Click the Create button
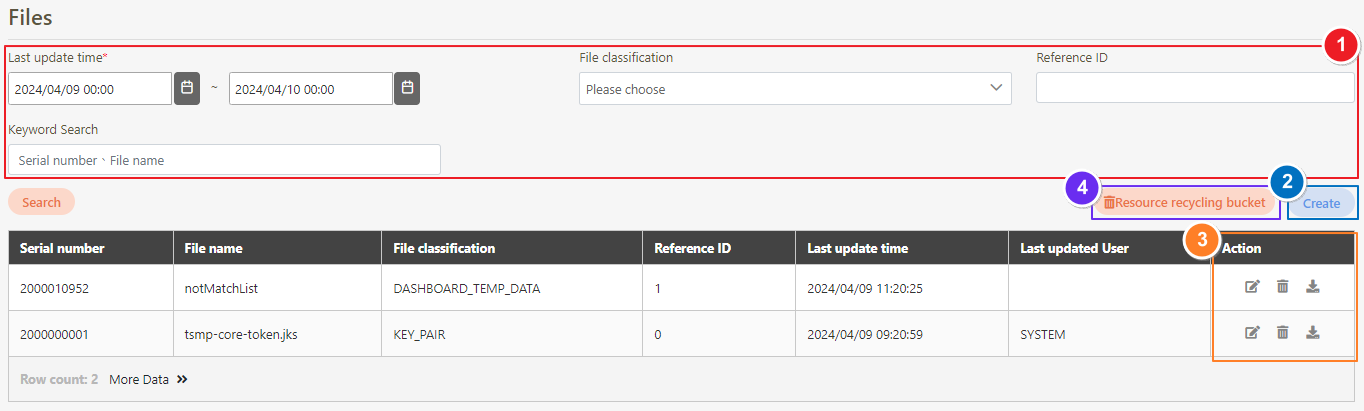The image size is (1364, 411). (x=1321, y=203)
